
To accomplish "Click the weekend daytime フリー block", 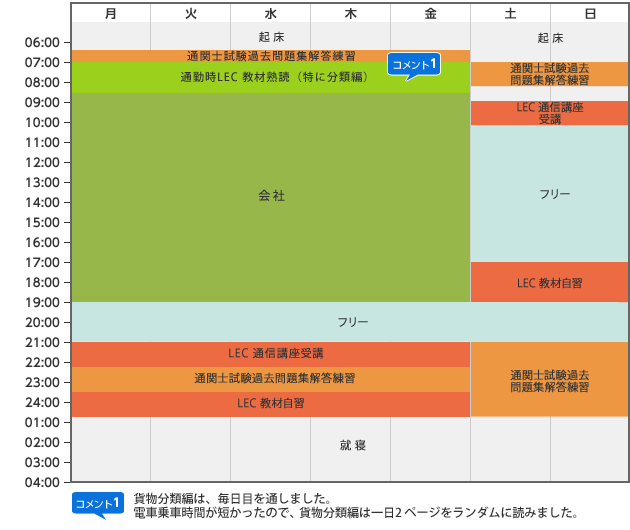I will tap(549, 194).
